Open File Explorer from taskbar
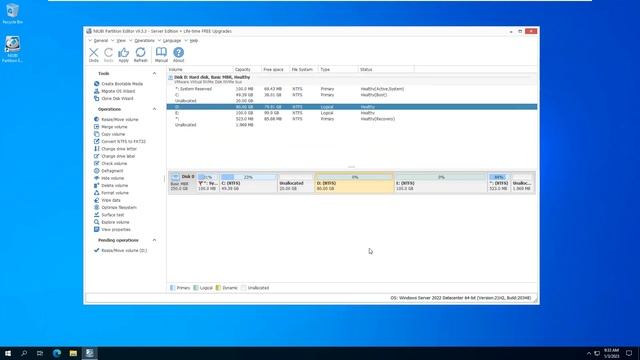This screenshot has height=360, width=640. point(73,353)
